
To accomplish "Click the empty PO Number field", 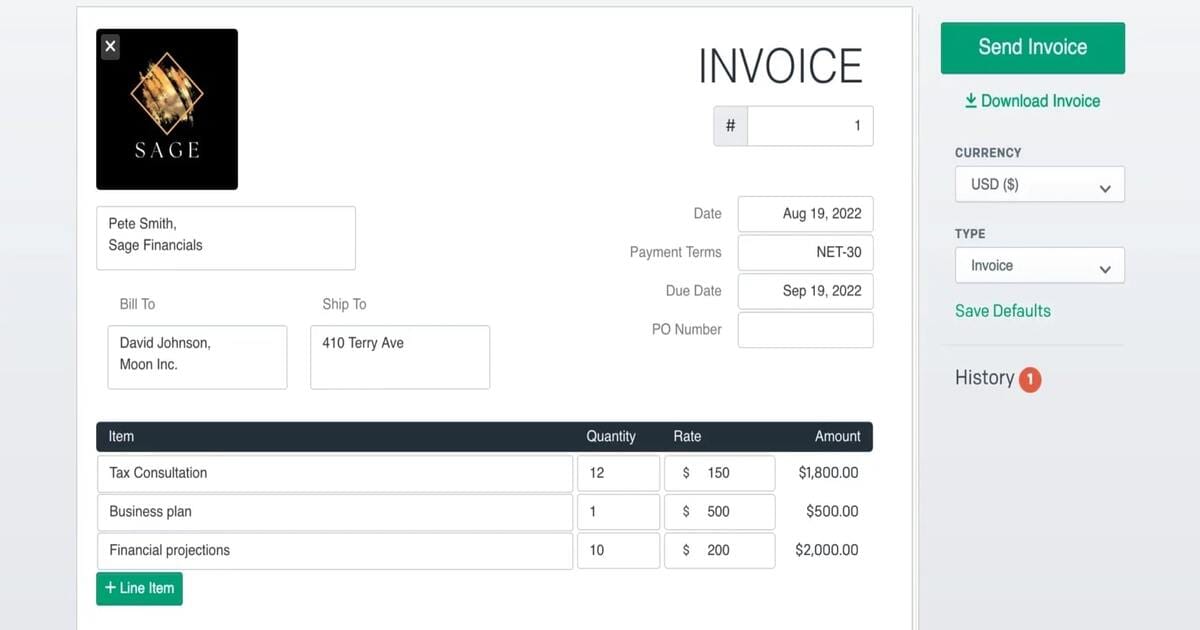I will pos(806,330).
